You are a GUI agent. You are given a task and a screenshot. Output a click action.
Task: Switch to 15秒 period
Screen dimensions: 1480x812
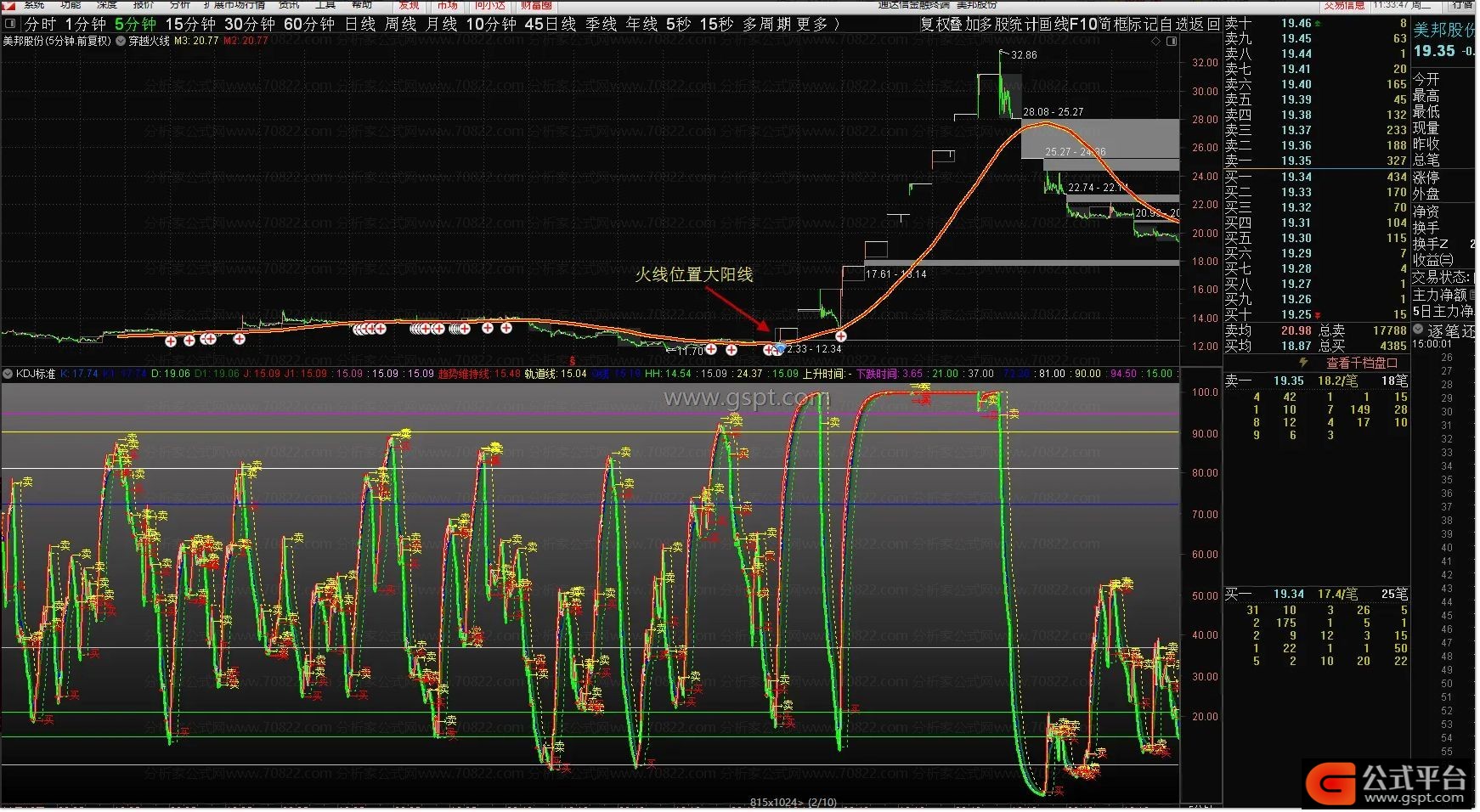[716, 24]
